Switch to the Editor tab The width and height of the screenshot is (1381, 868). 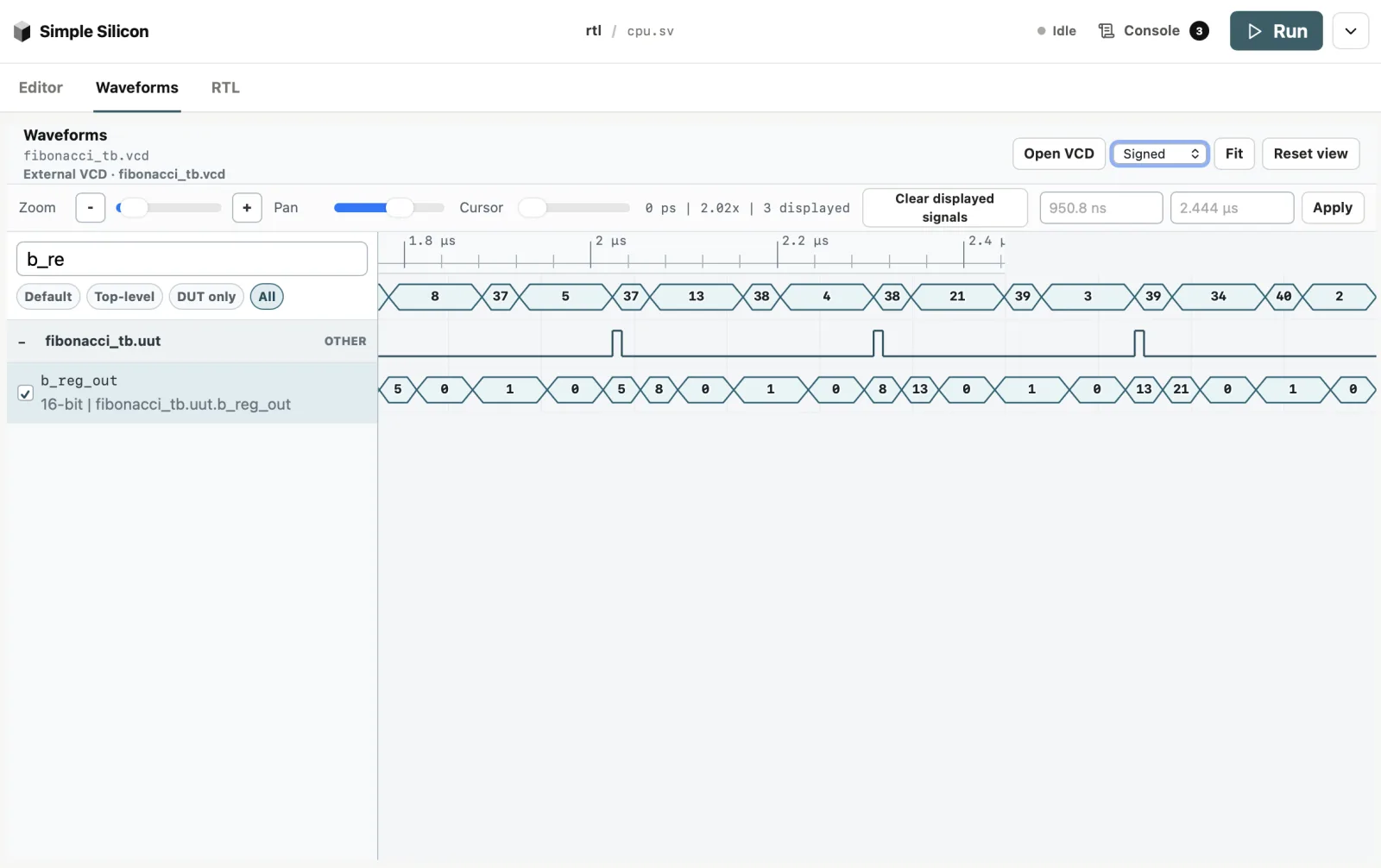(x=41, y=87)
